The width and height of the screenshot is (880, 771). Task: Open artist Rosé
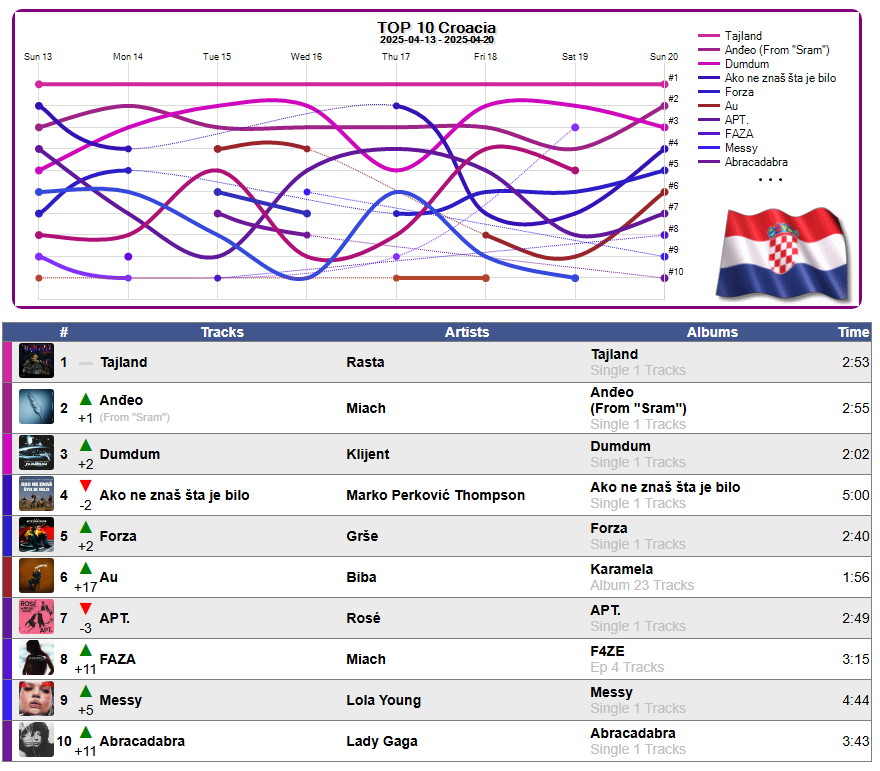click(x=363, y=618)
